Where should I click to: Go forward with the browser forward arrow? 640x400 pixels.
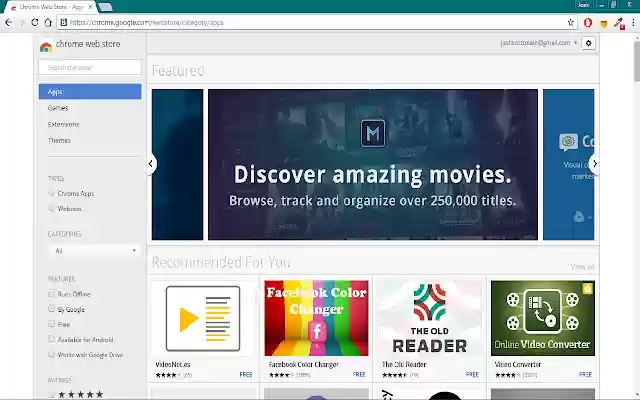[22, 22]
